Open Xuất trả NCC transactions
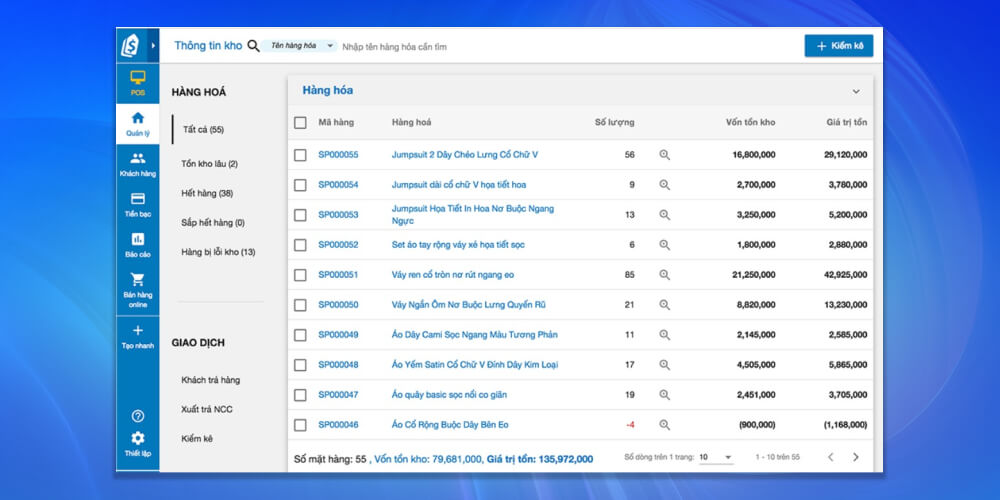 (x=207, y=409)
